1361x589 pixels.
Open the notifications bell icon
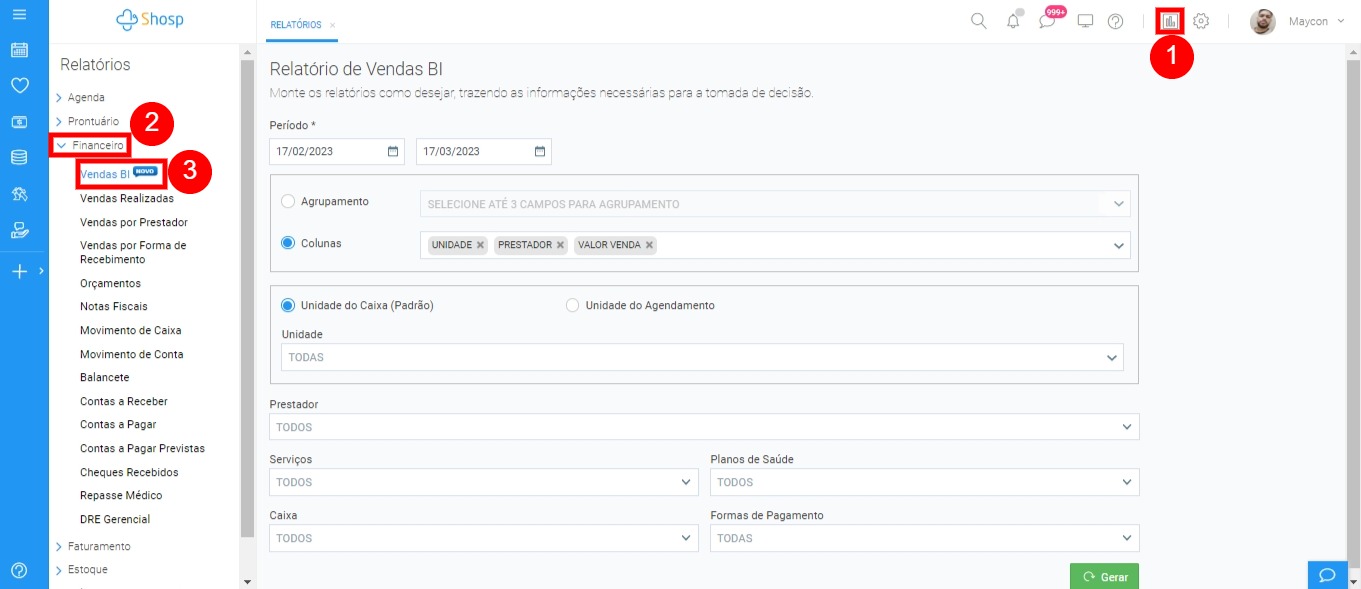pyautogui.click(x=1014, y=21)
